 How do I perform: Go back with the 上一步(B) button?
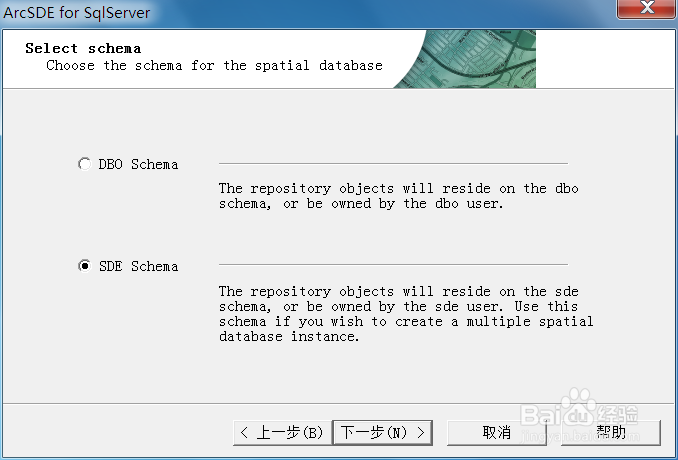282,432
